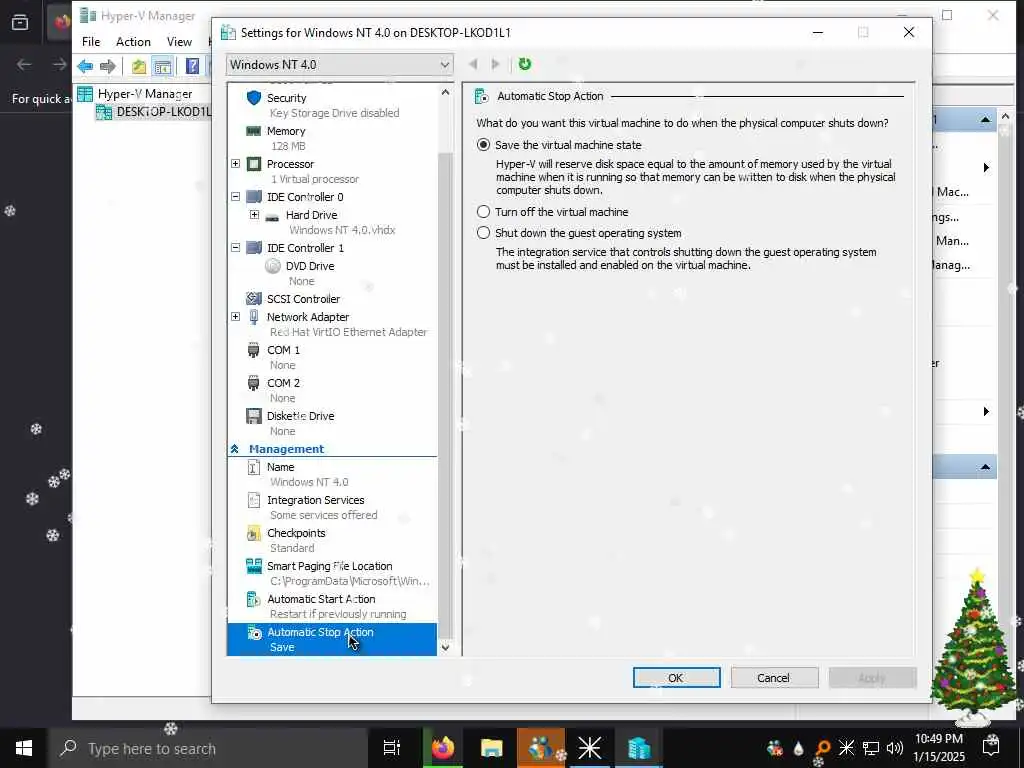The image size is (1024, 768).
Task: Collapse the Management section chevron
Action: (x=234, y=449)
